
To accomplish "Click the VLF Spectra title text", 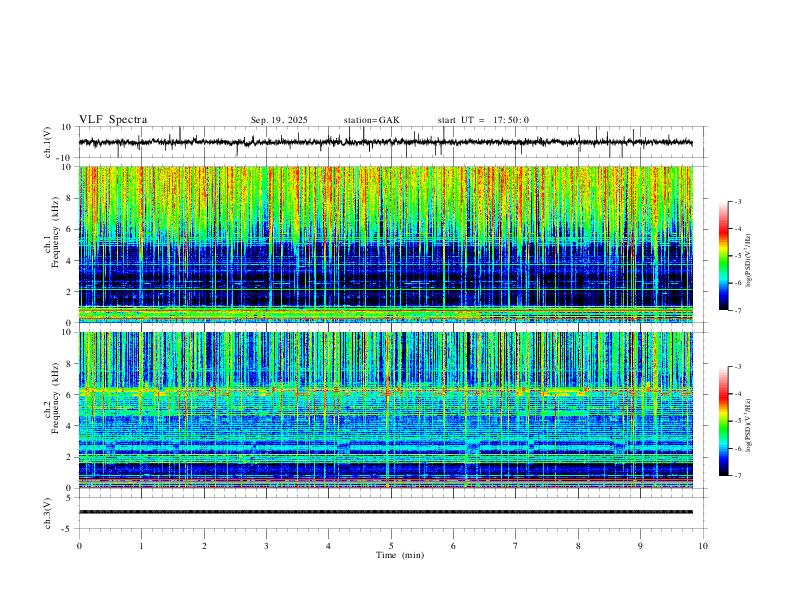I will [x=113, y=120].
